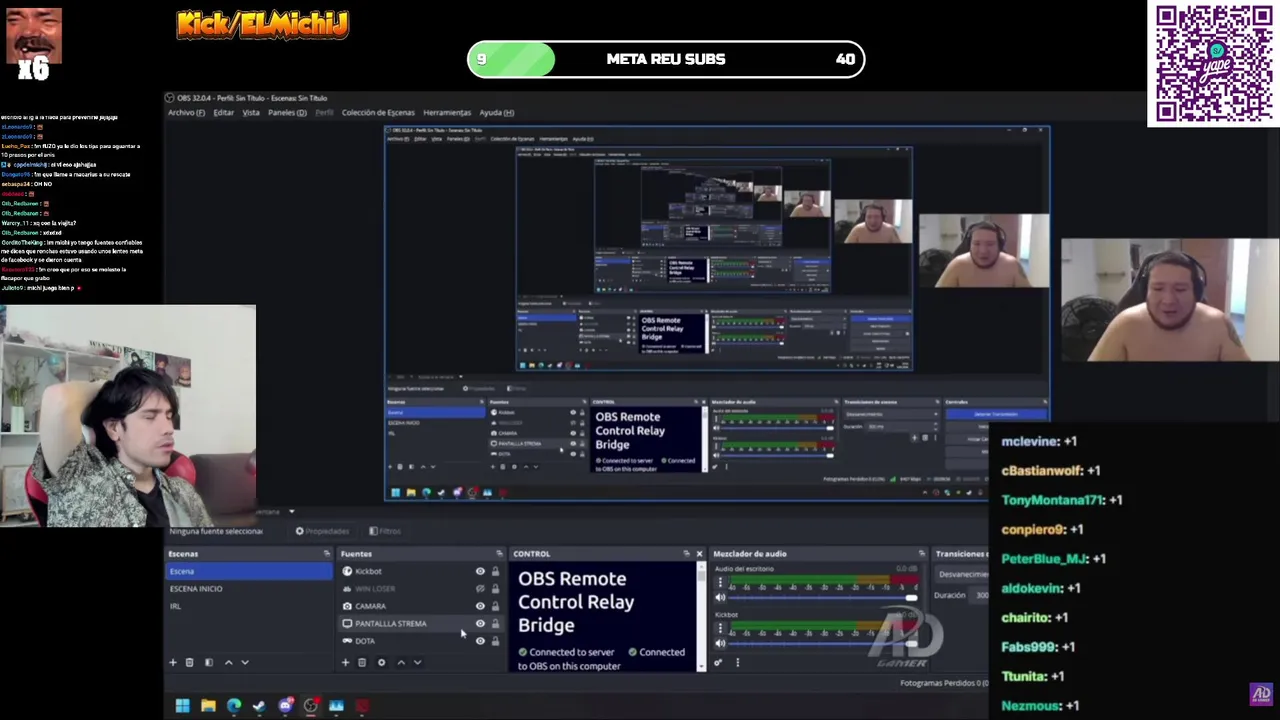This screenshot has width=1280, height=720.
Task: Open the scene filters icon in the Escenas toolbar
Action: [208, 662]
